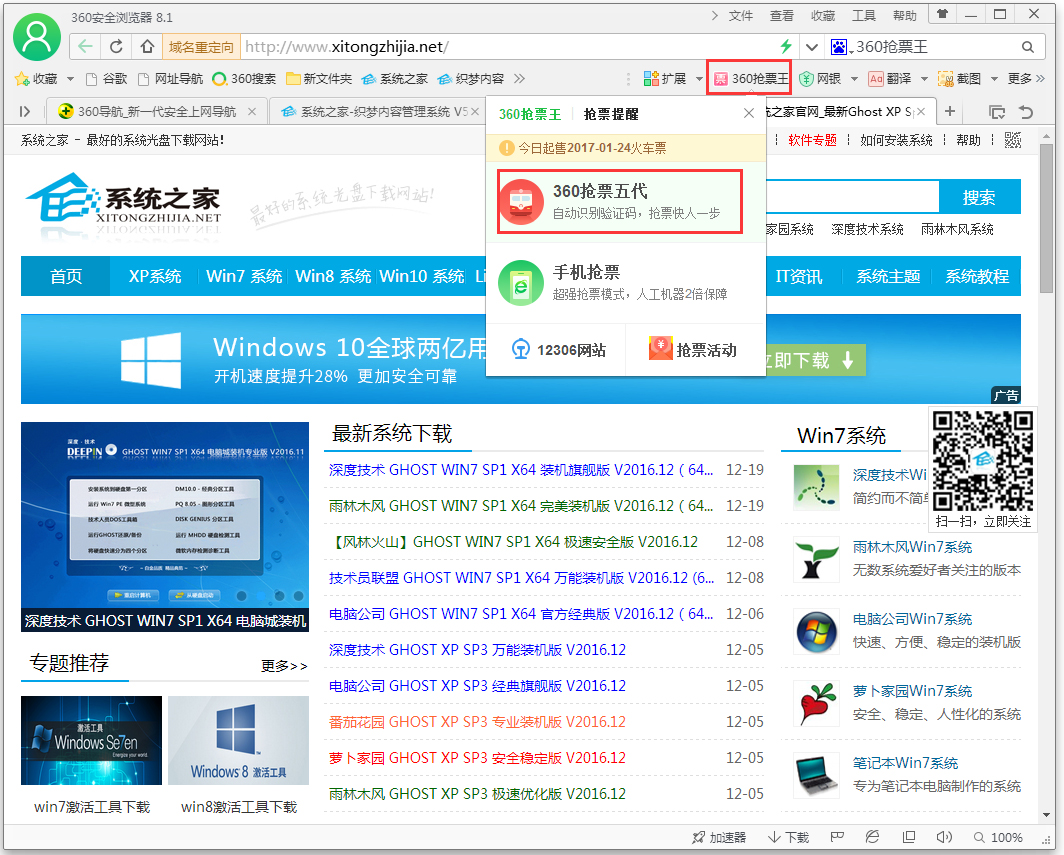
Task: Close the 360导航 tab
Action: click(x=252, y=111)
